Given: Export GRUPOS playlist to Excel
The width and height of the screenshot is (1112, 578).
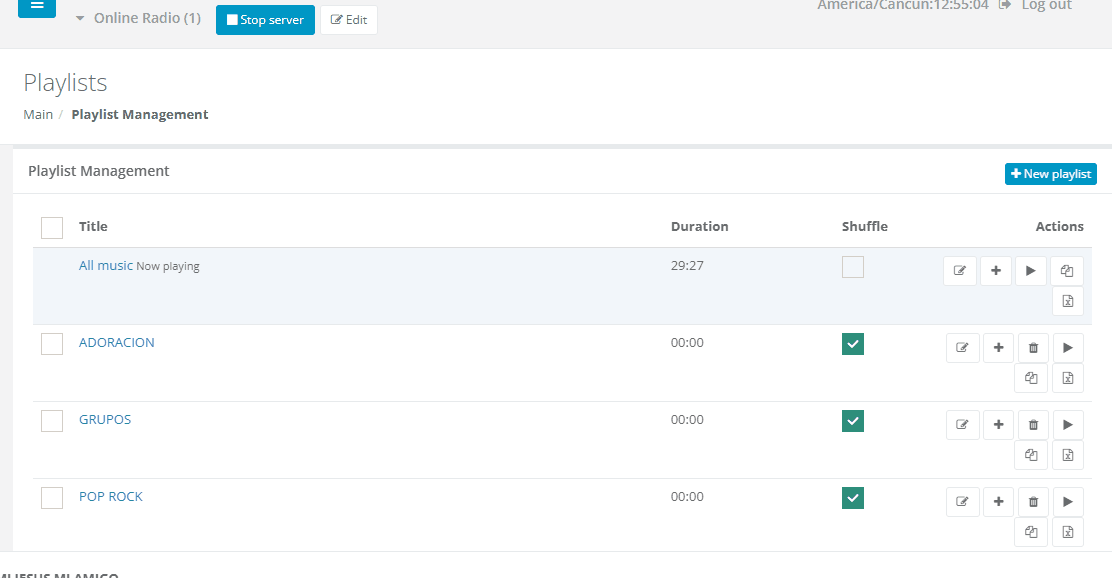Looking at the screenshot, I should point(1067,455).
